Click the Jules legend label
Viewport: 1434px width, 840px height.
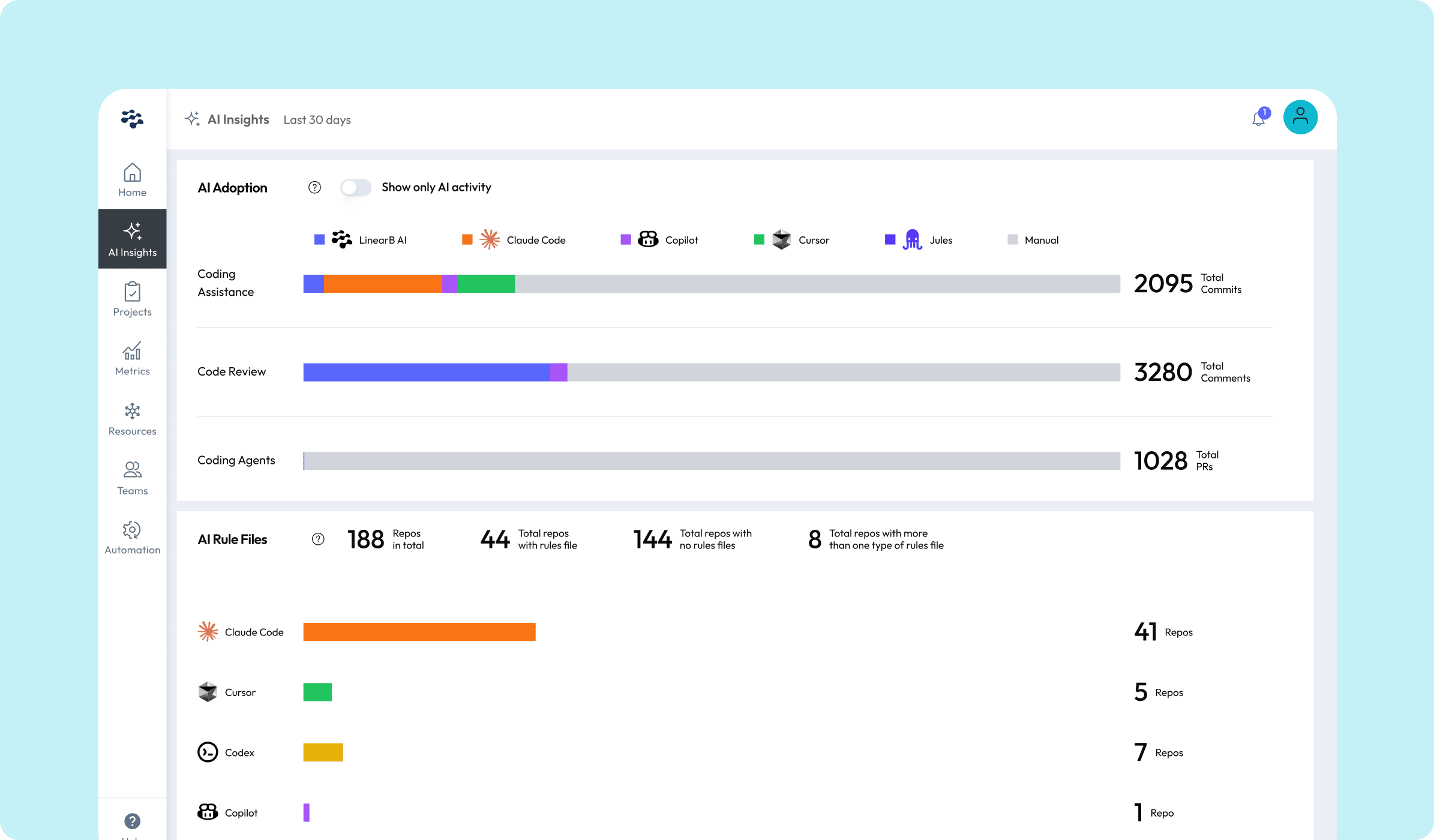[941, 239]
